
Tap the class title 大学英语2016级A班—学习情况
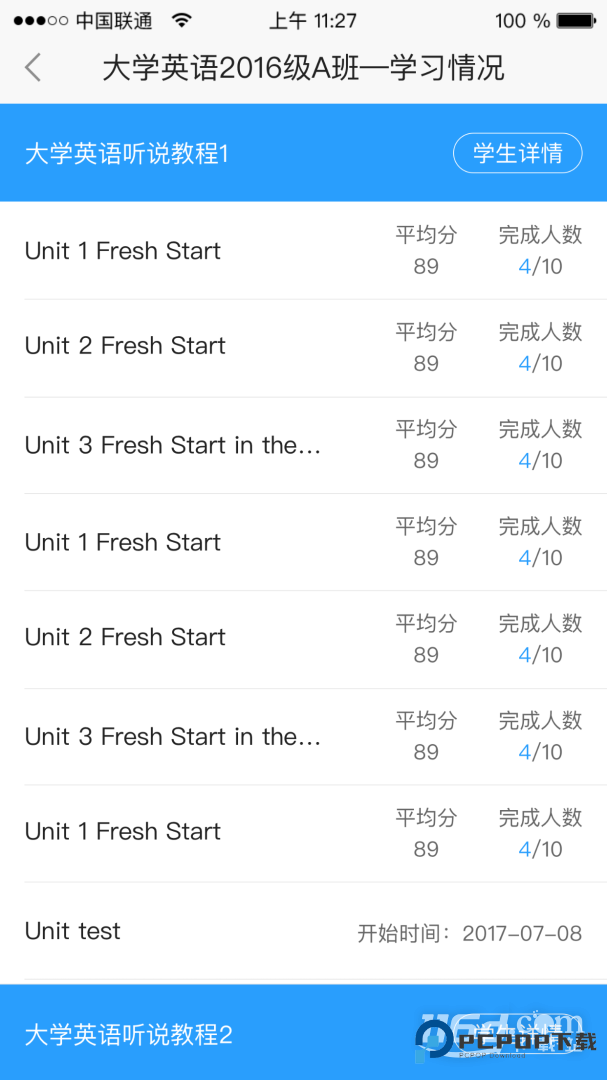pos(303,67)
